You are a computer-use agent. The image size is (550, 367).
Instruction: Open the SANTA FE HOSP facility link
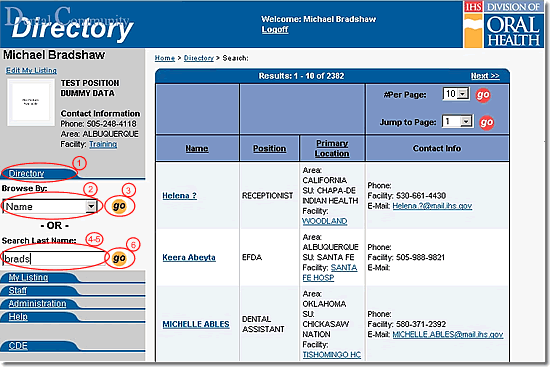point(330,273)
